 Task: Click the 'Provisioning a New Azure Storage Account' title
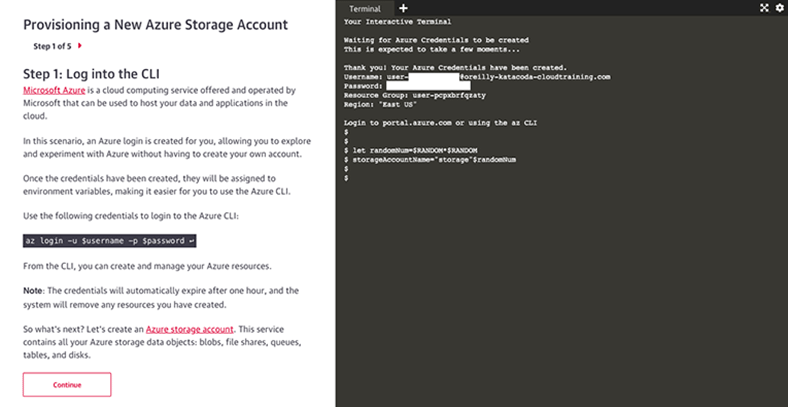coord(156,25)
